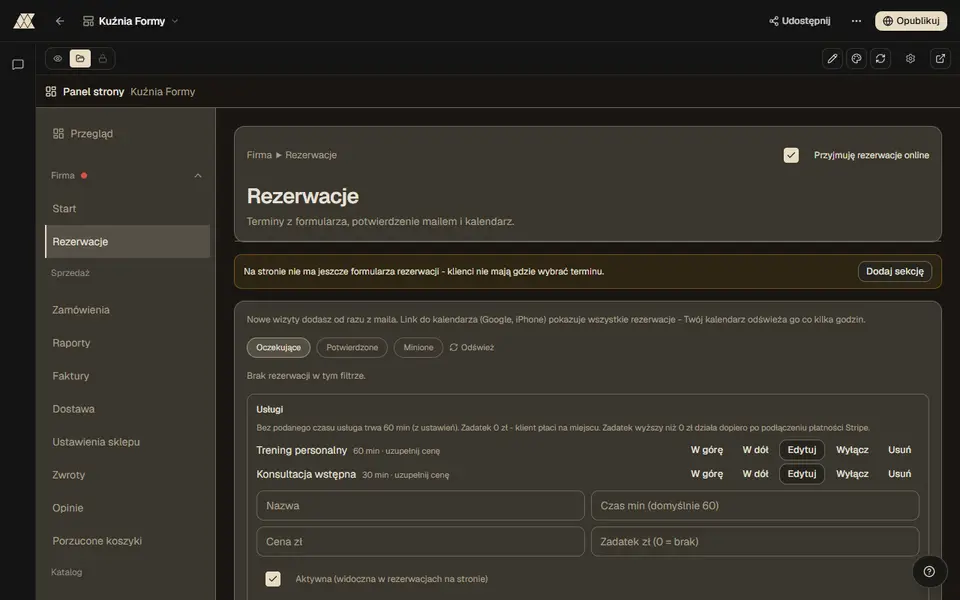Screen dimensions: 960x600
Task: Click the pencil edit icon
Action: 832,59
